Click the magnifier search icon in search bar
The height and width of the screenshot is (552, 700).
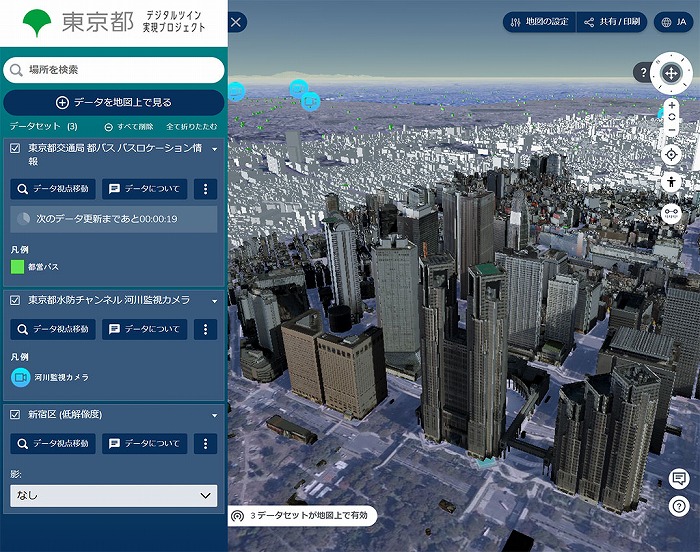(x=16, y=70)
